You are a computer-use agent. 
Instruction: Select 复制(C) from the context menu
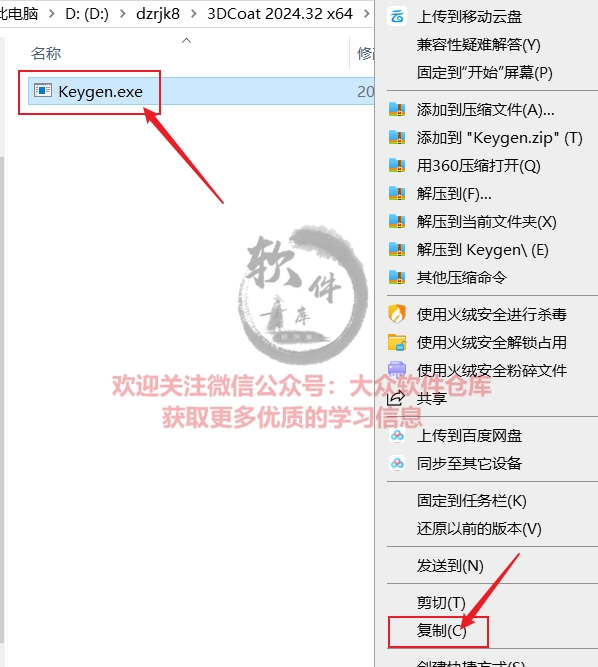[x=441, y=630]
